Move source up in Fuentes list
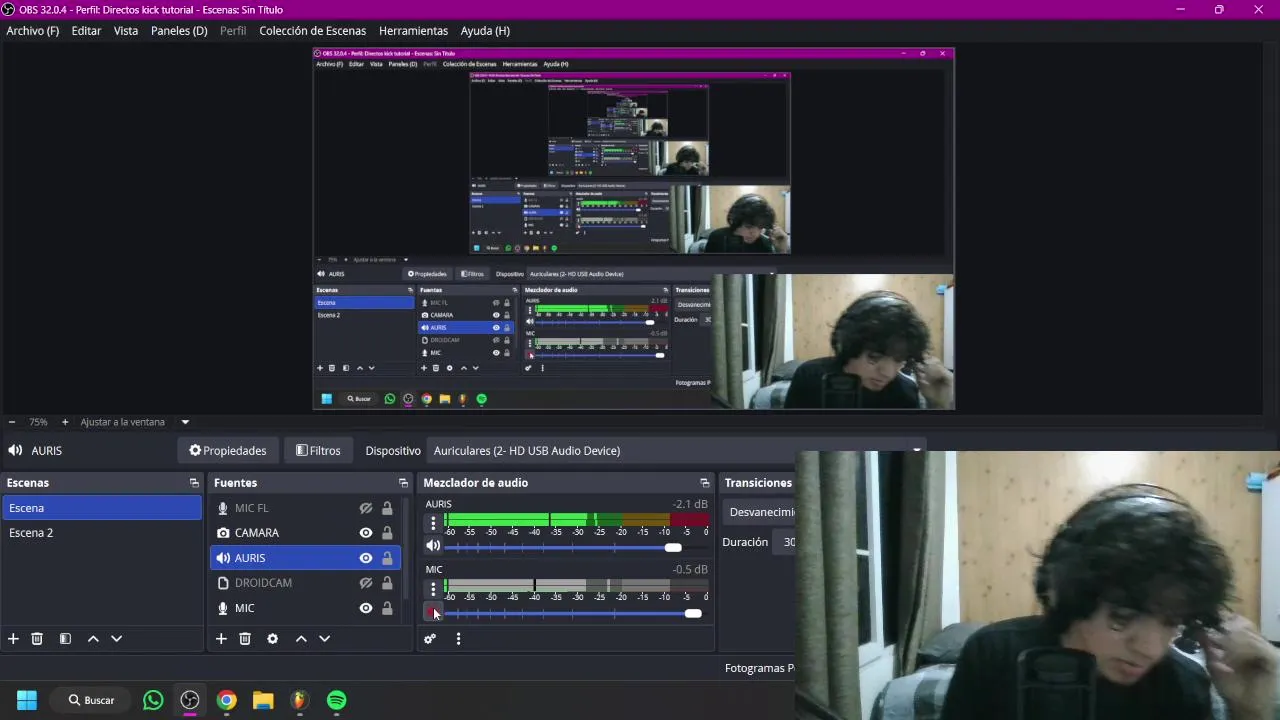 [x=301, y=639]
